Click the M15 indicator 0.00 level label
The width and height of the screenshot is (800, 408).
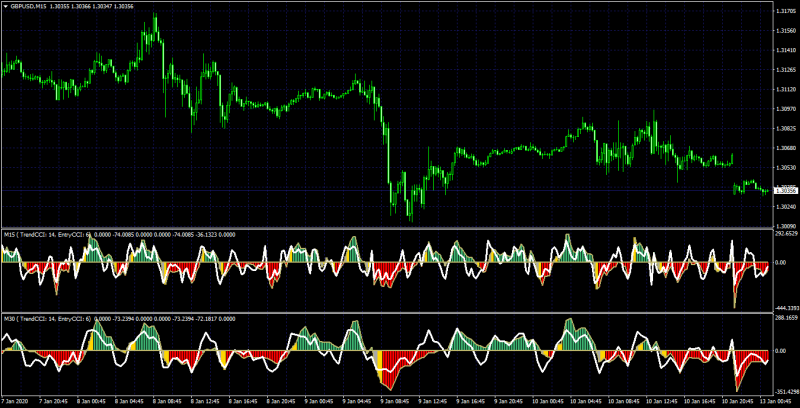coord(781,263)
